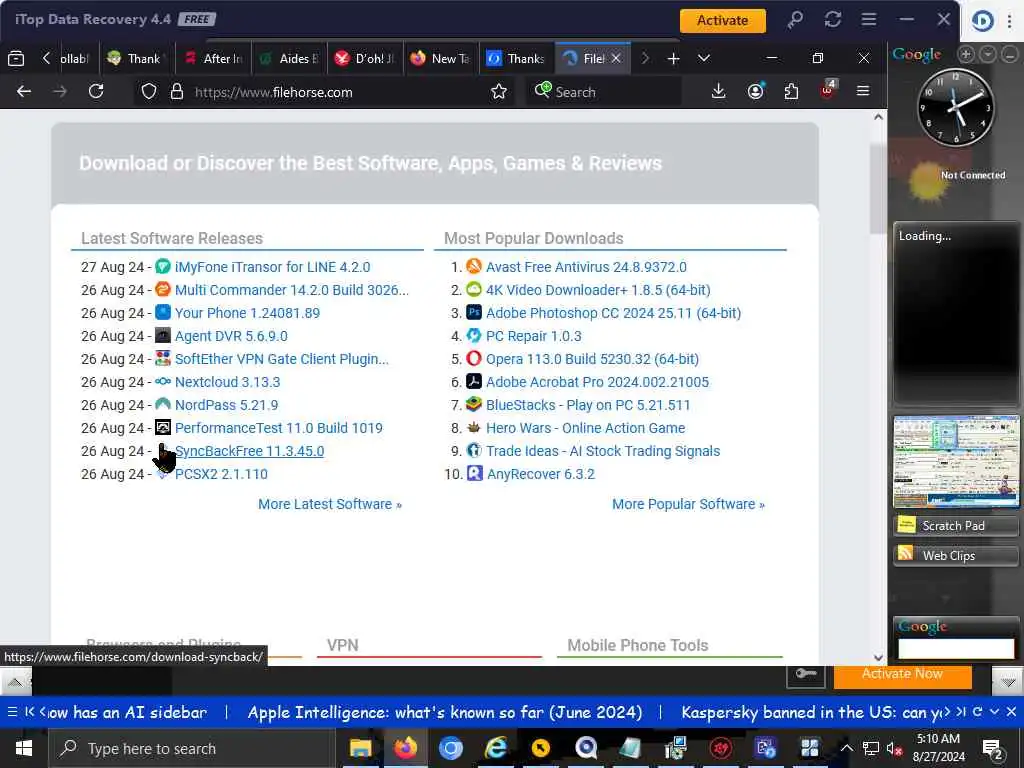Click the Avast Free Antivirus link

pos(586,267)
